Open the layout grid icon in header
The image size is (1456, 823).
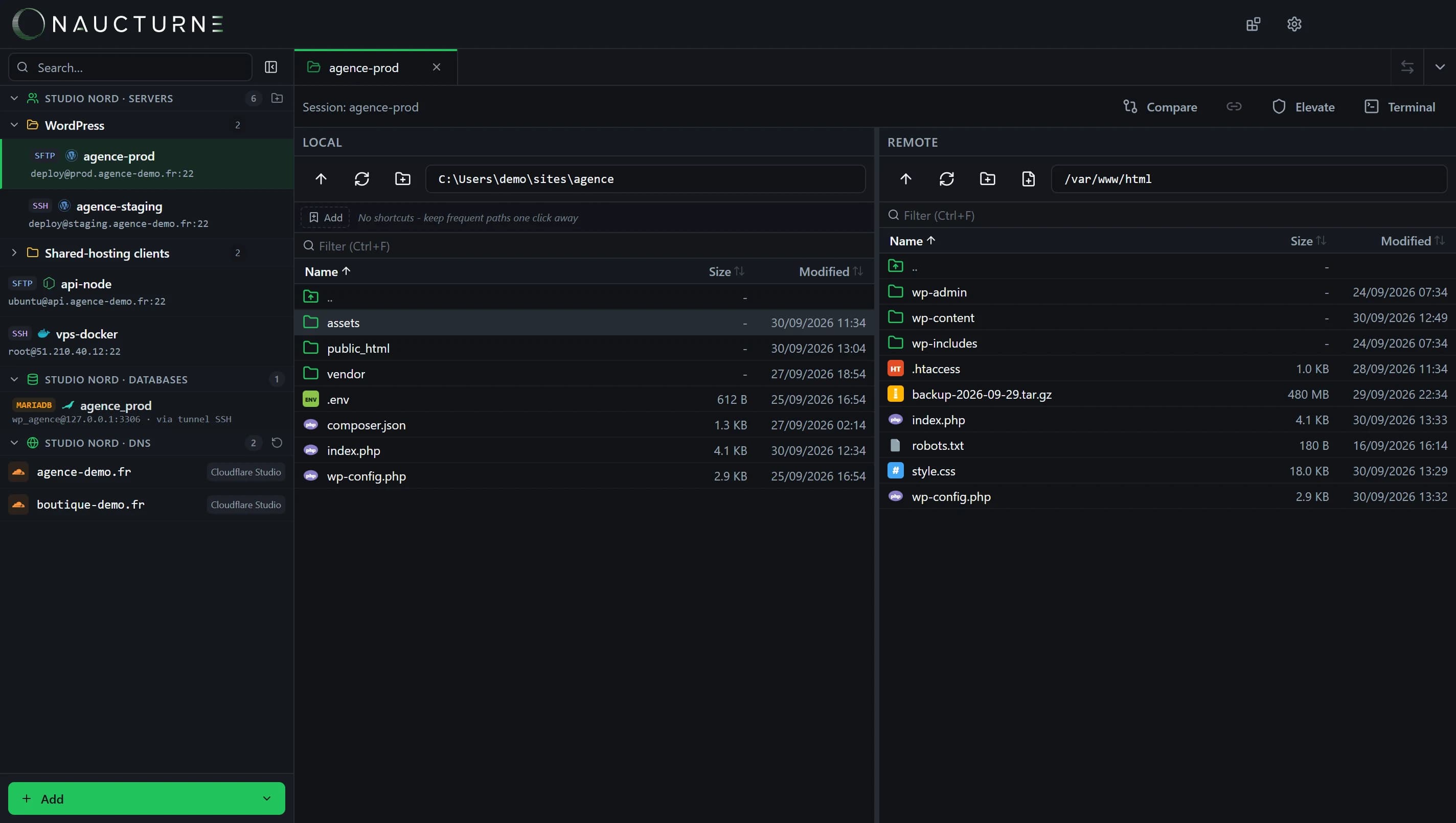pos(1253,25)
